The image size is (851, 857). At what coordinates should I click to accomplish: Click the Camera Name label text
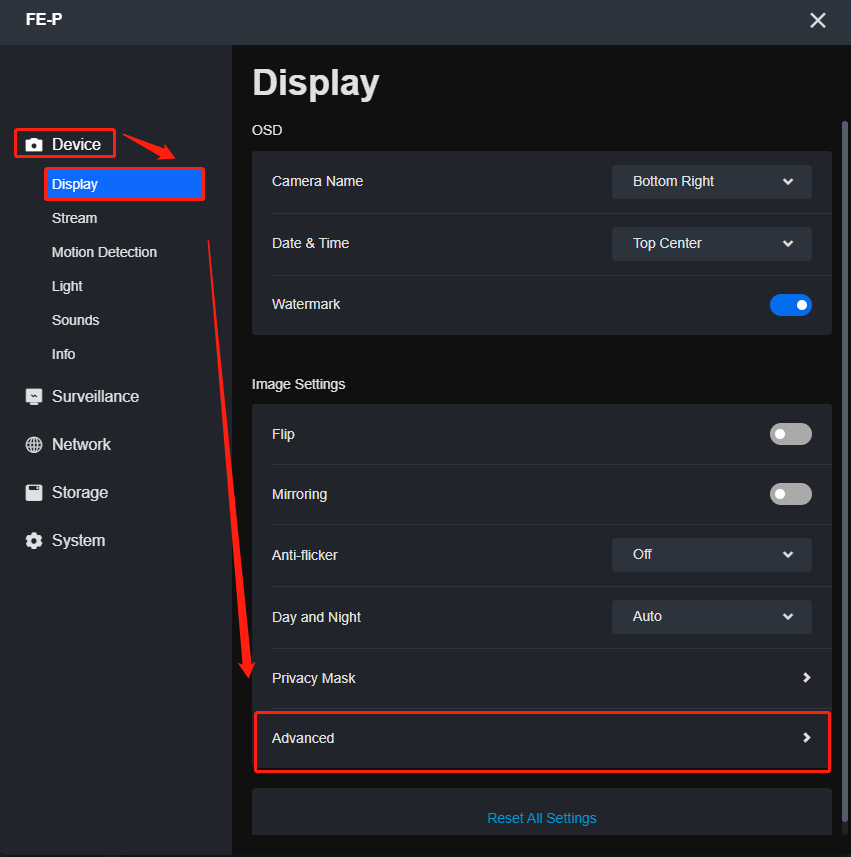pyautogui.click(x=318, y=181)
